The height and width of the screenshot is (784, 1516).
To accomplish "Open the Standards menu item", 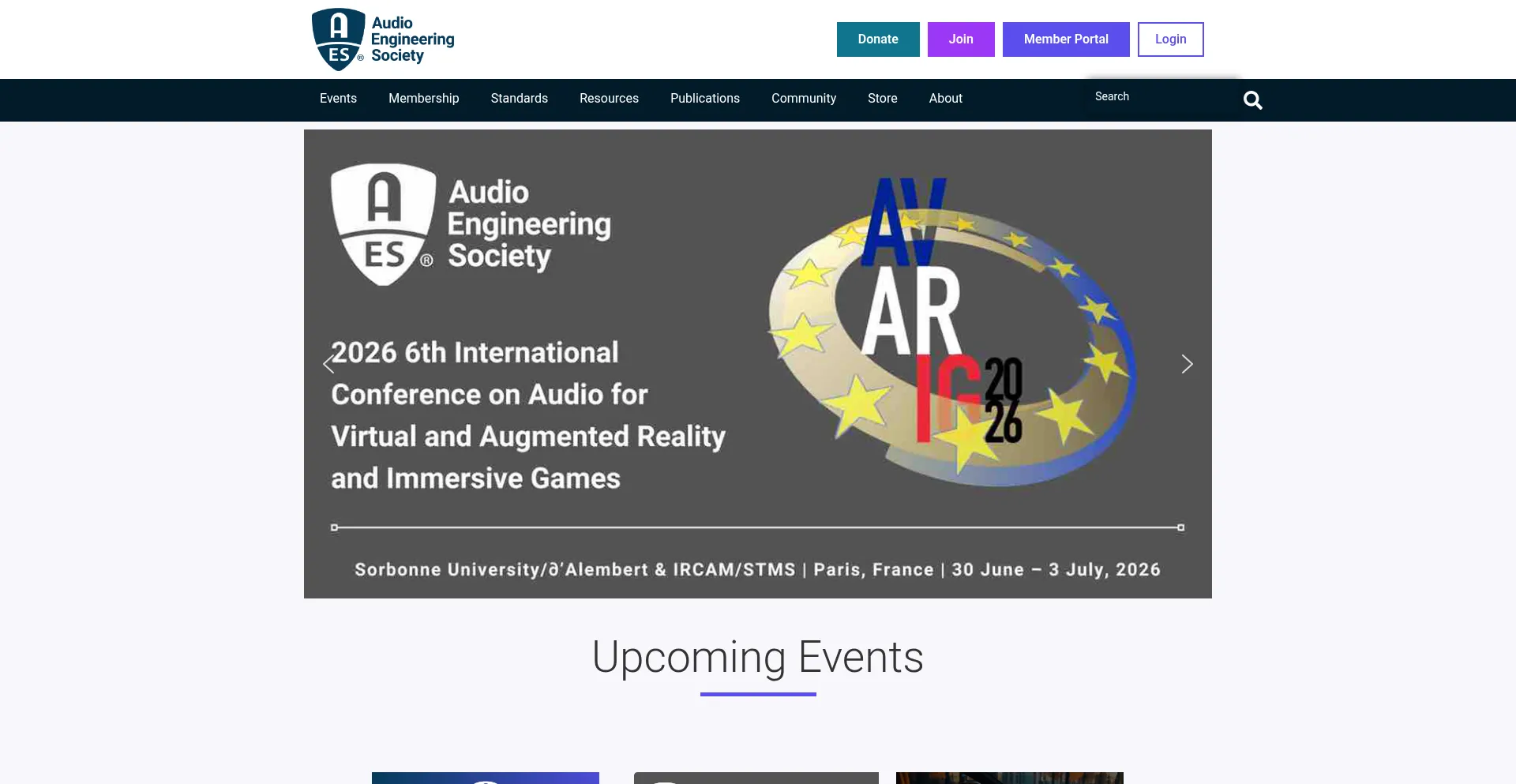I will coord(519,99).
